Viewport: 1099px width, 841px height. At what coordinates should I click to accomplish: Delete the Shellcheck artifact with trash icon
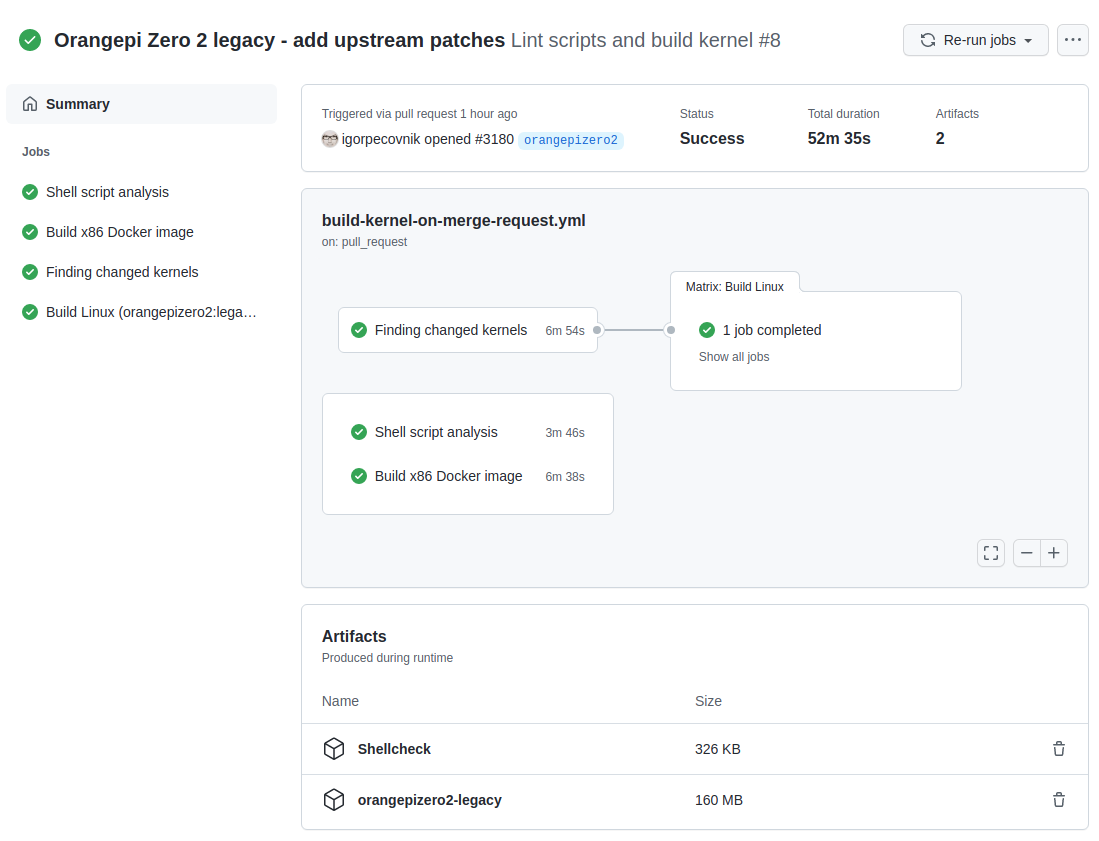coord(1059,749)
